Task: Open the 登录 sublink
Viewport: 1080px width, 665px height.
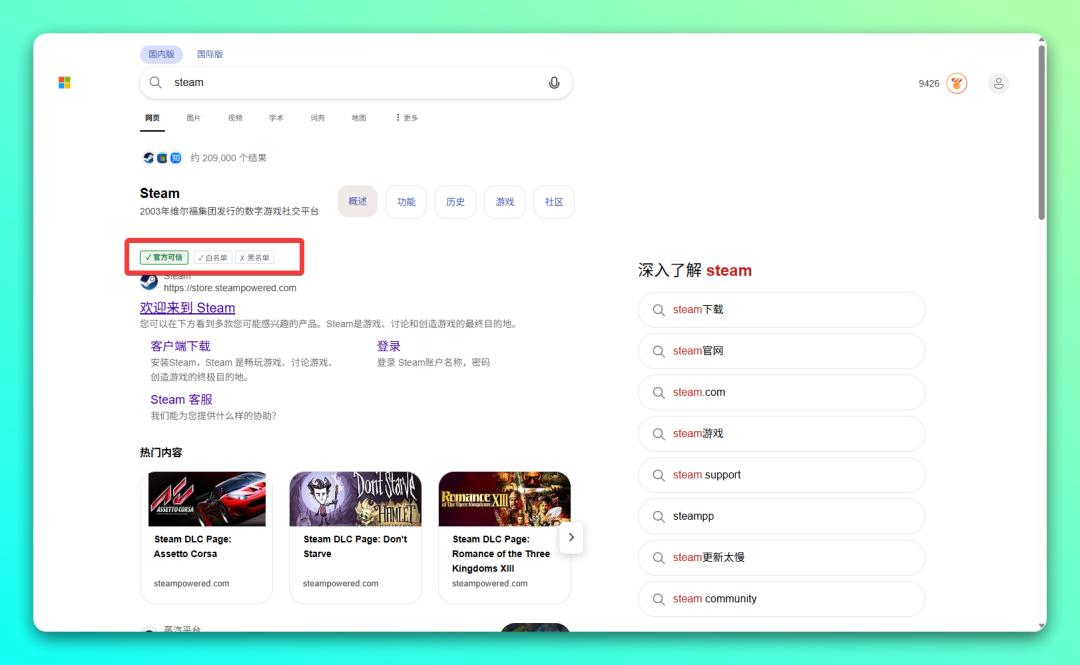Action: pyautogui.click(x=388, y=346)
